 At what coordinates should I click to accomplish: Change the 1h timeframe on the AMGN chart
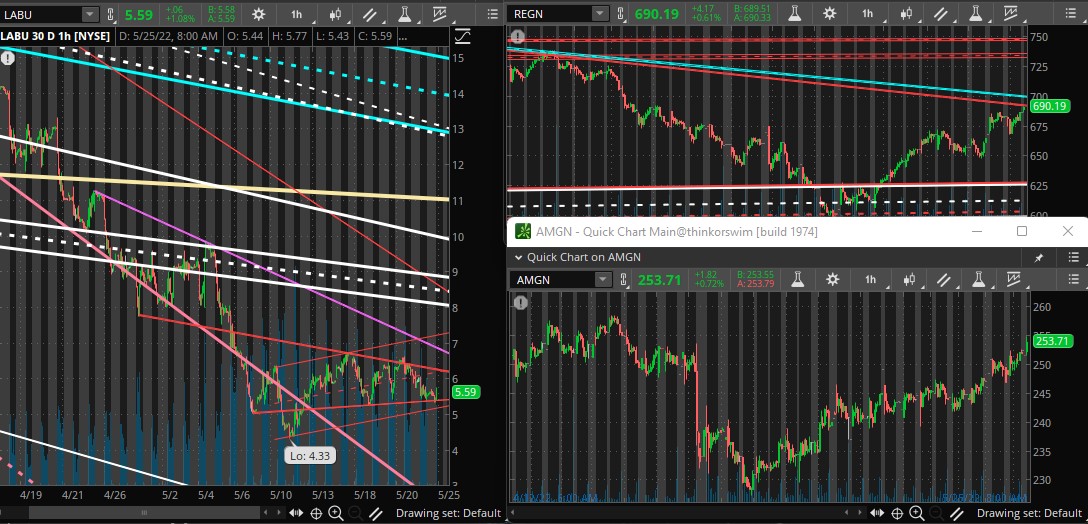(870, 280)
